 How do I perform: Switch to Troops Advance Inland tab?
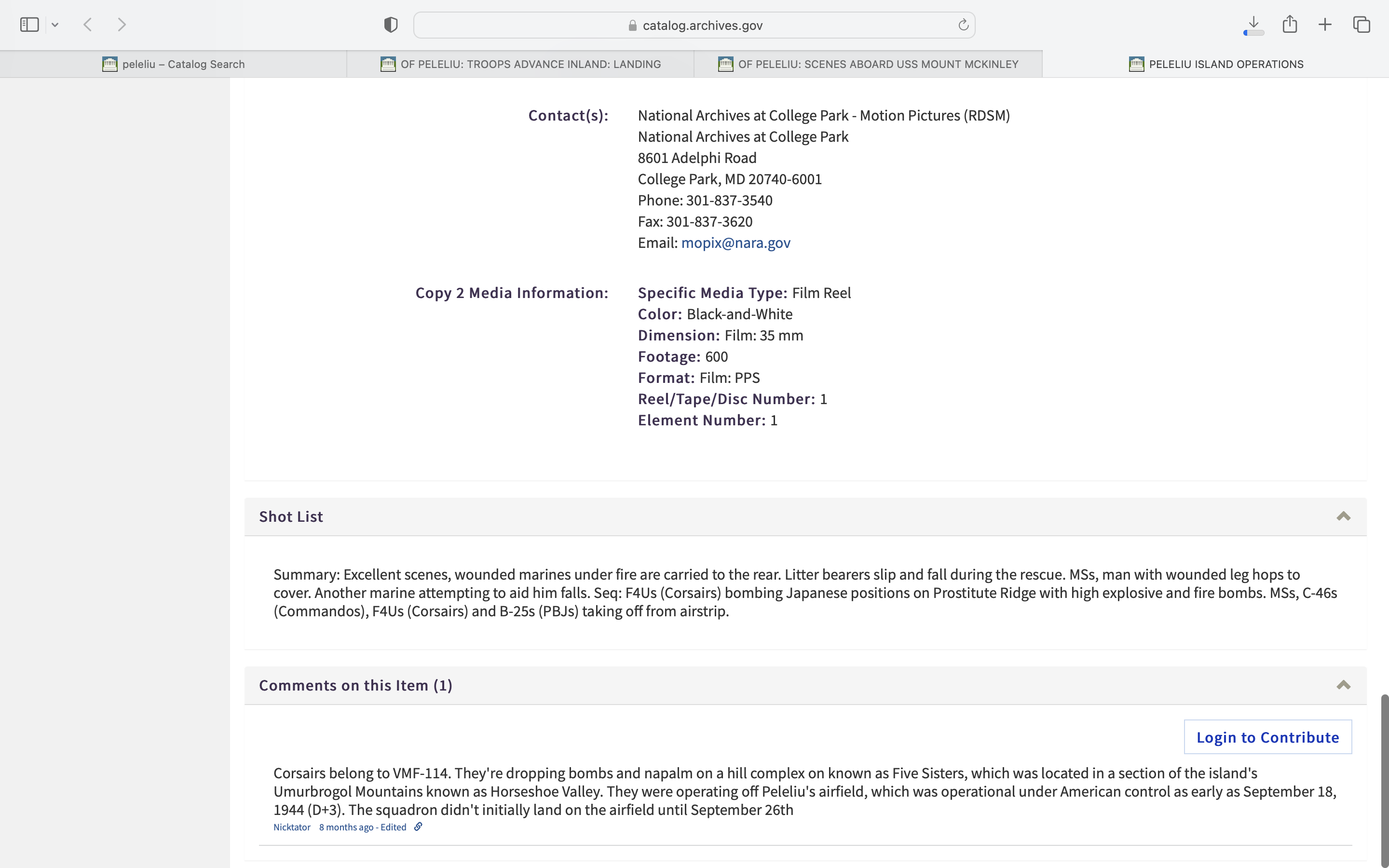[520, 64]
